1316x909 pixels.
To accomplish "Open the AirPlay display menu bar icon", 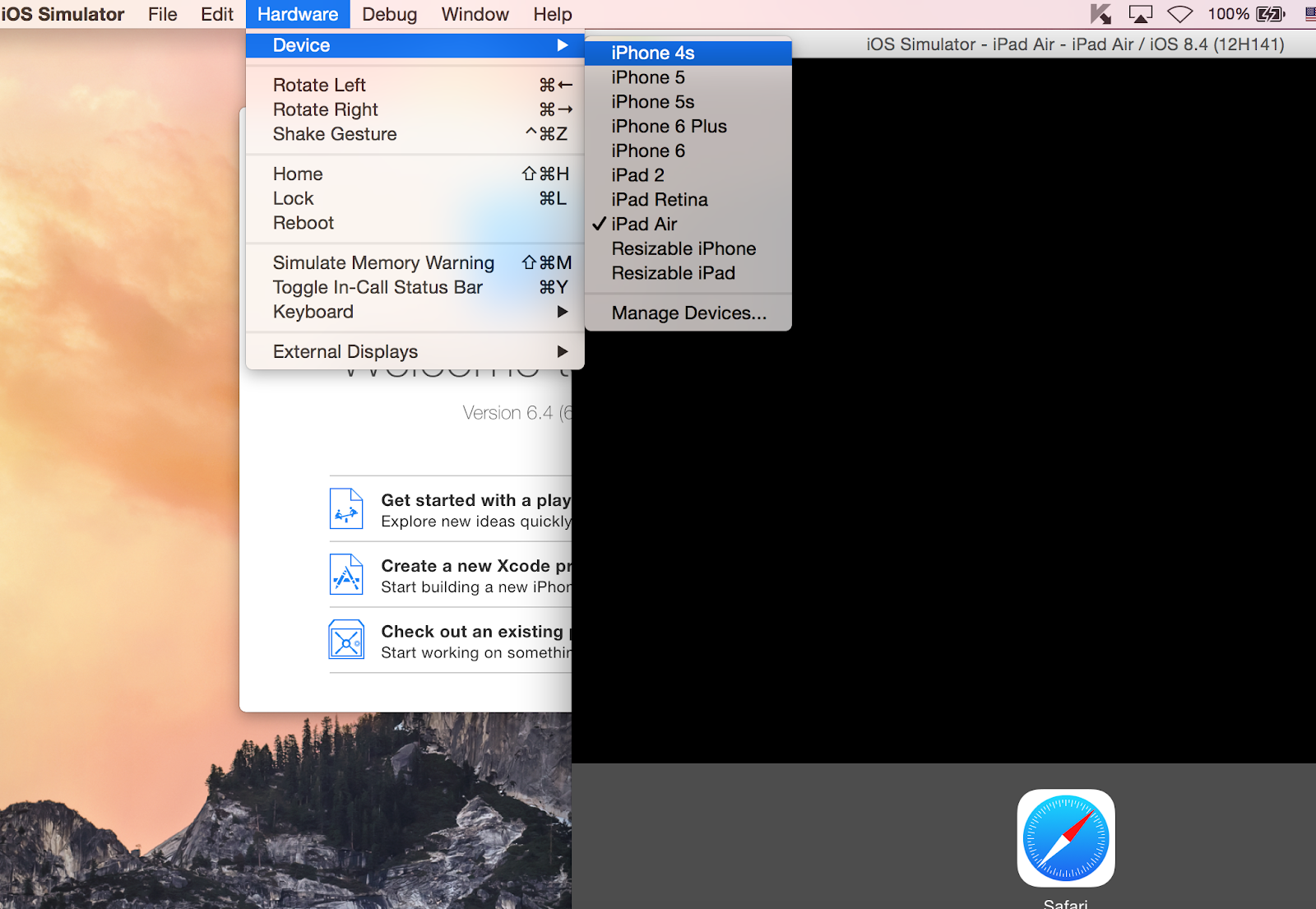I will coord(1141,14).
